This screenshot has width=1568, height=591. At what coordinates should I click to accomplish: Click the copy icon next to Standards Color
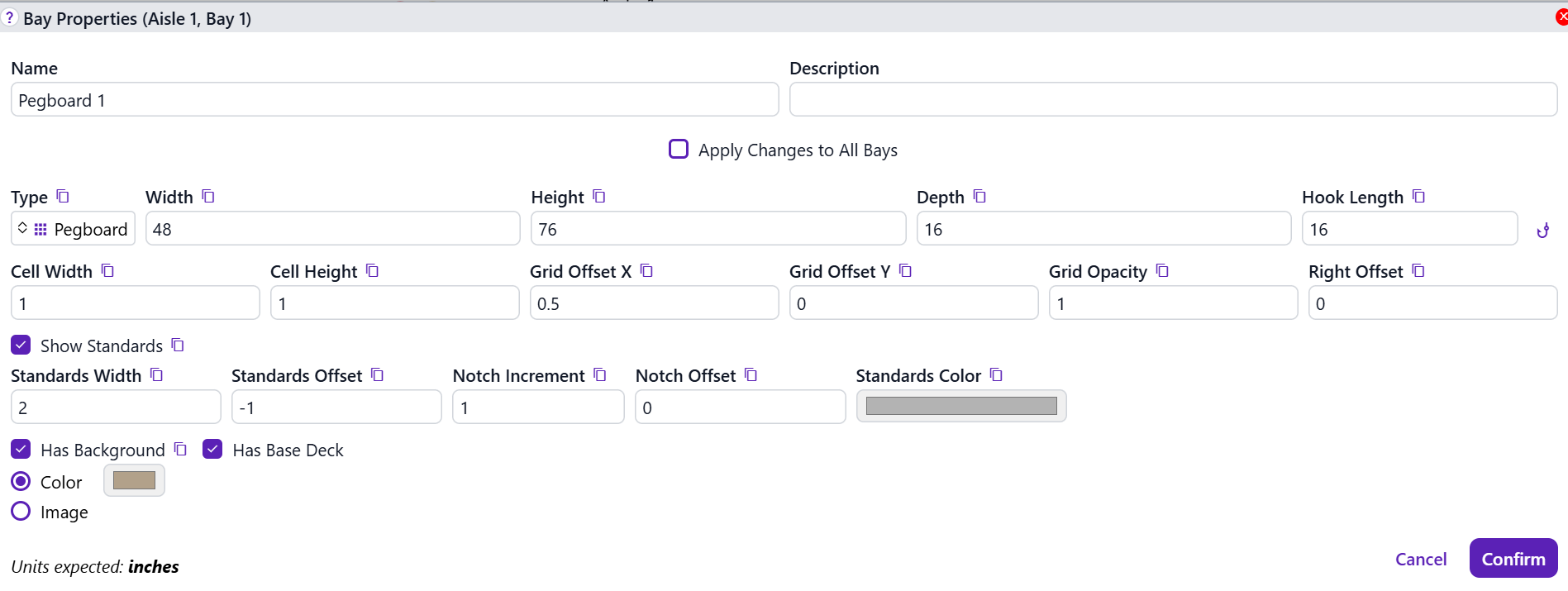(x=996, y=375)
